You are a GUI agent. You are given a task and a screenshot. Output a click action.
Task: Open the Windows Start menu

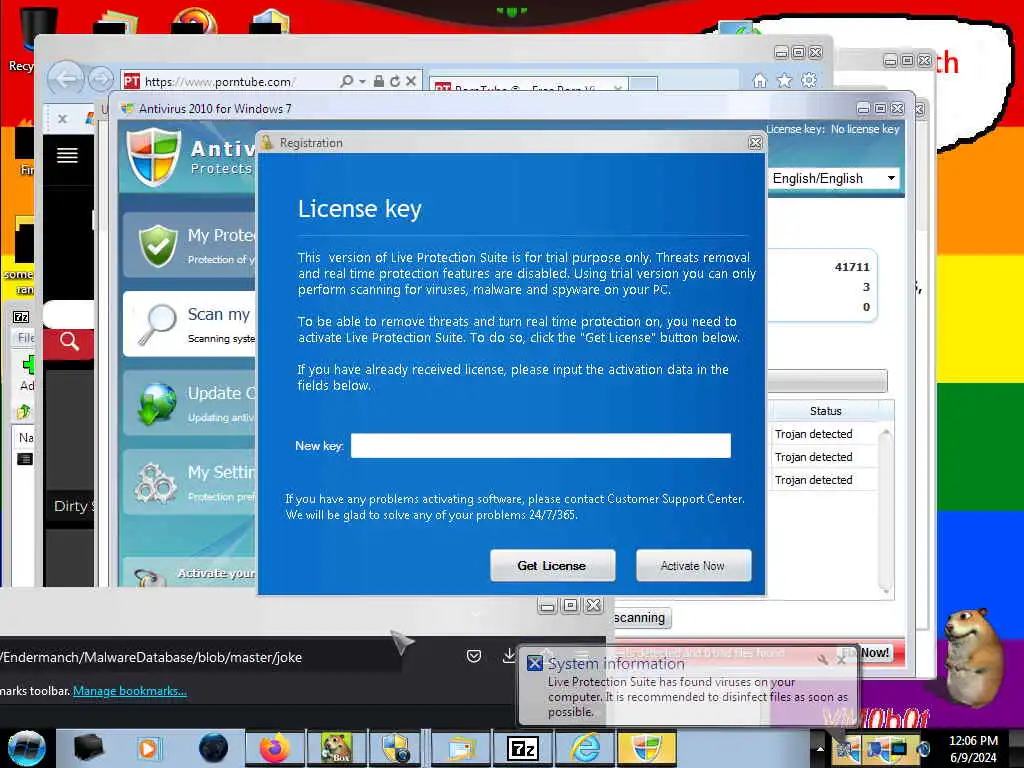(26, 748)
